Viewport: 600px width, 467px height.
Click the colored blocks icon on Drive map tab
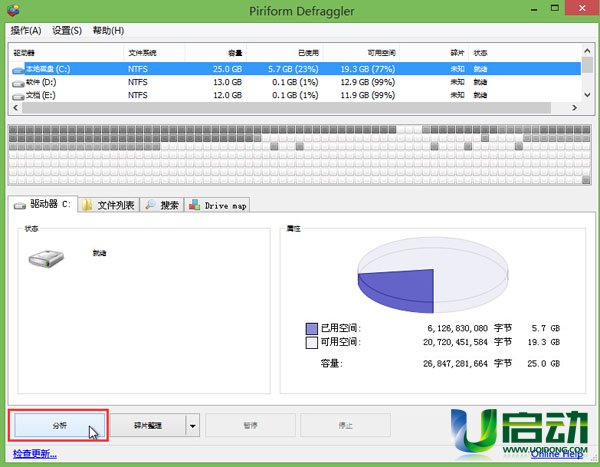click(x=194, y=205)
